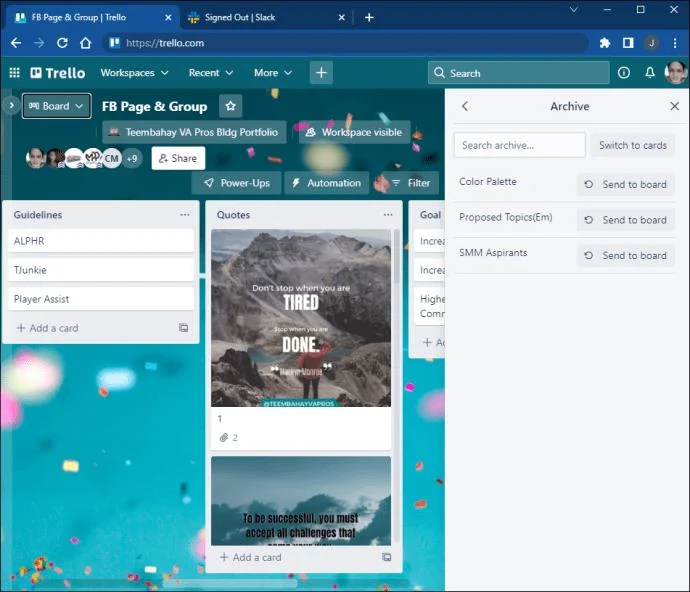Screen dimensions: 690x592
Task: Click the browser forward arrow
Action: [x=39, y=43]
